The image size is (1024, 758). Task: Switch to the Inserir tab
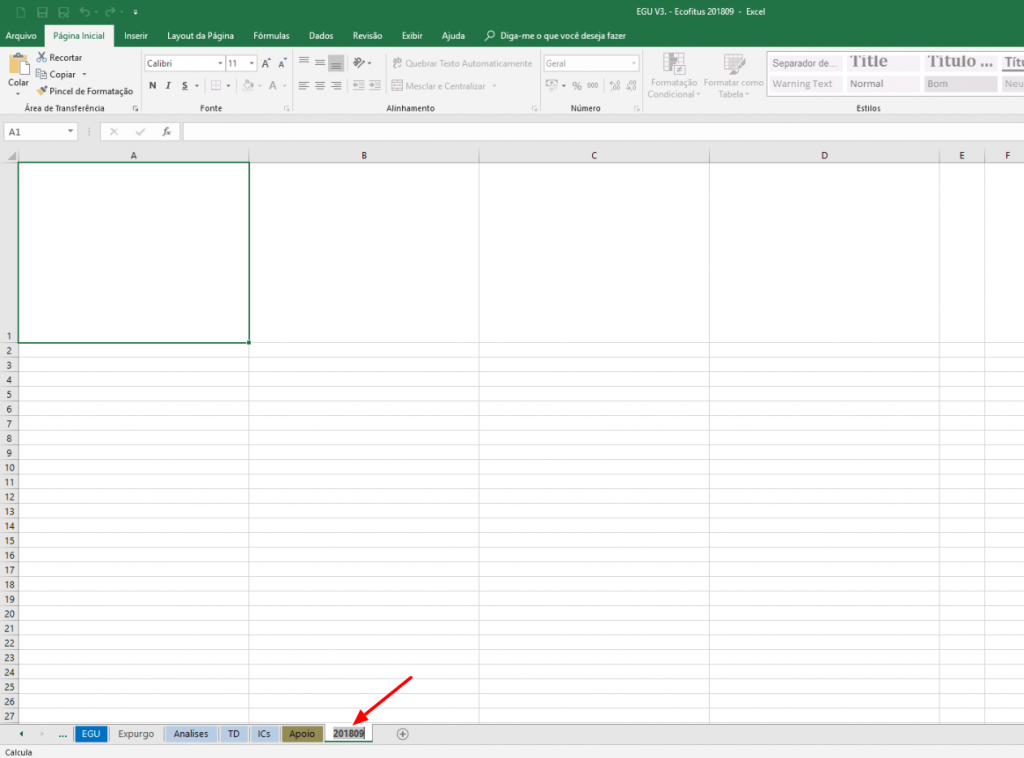[136, 36]
